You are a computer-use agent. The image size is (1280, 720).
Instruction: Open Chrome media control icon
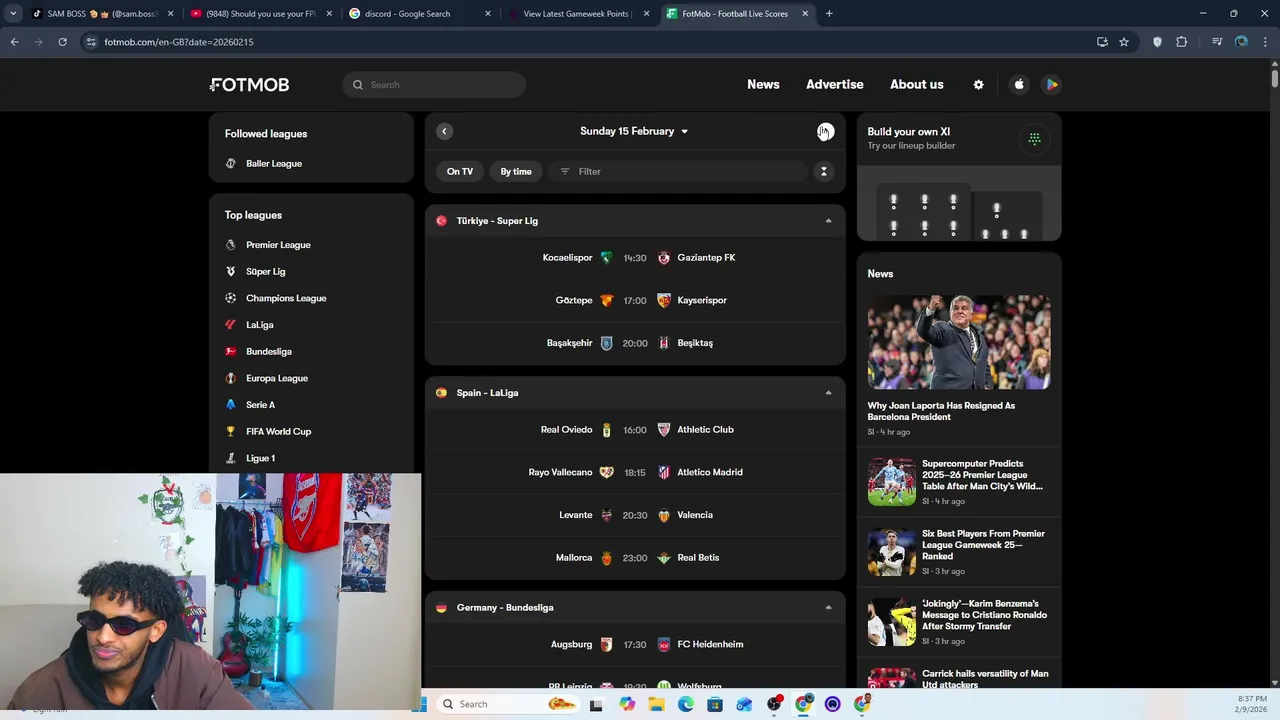1217,42
